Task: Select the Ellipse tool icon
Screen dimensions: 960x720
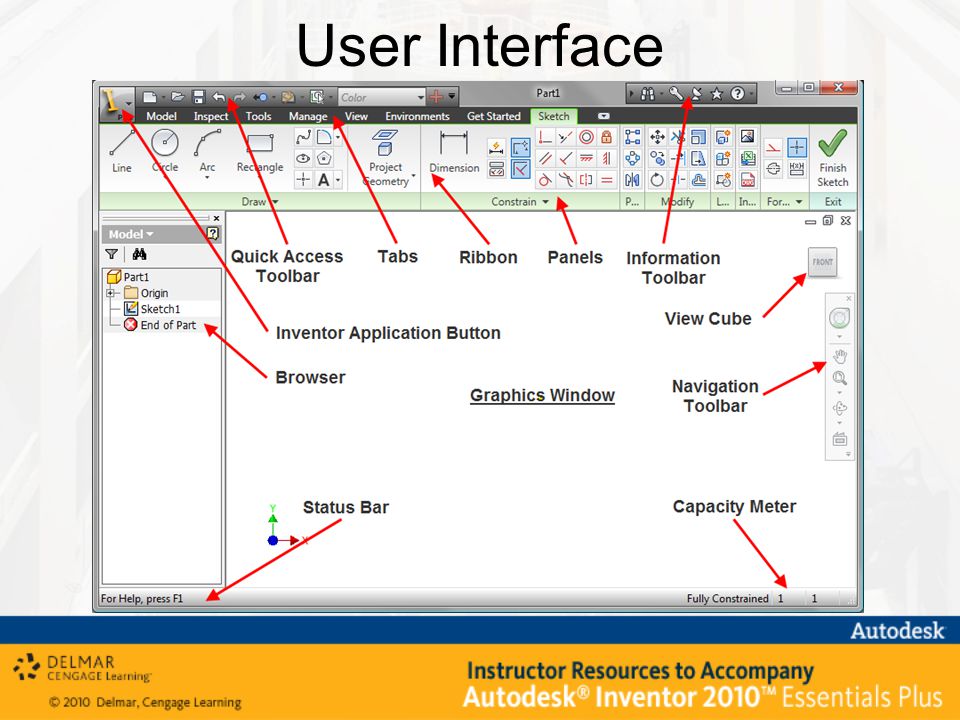Action: pyautogui.click(x=303, y=159)
